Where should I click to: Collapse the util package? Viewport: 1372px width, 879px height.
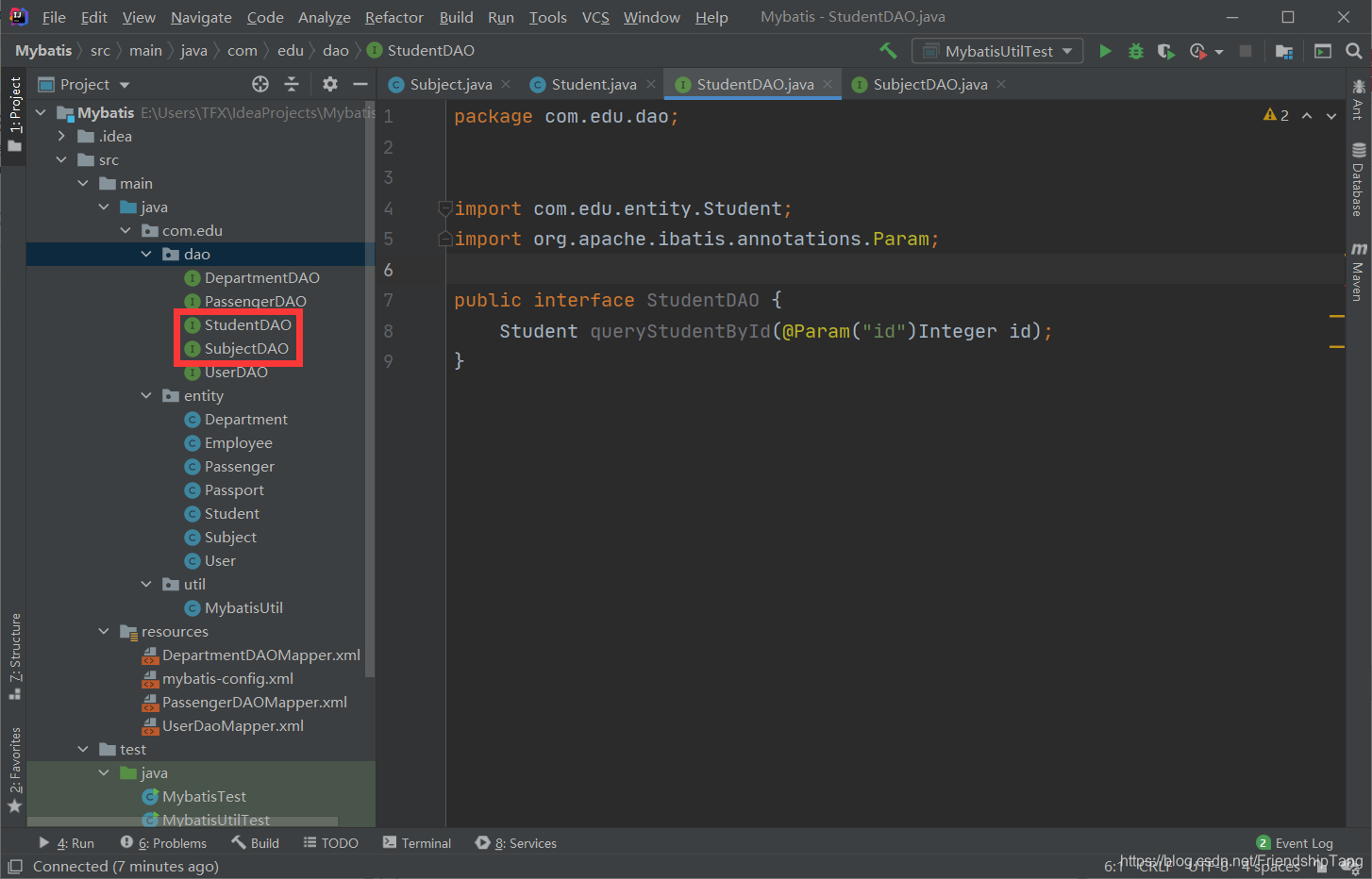[146, 584]
